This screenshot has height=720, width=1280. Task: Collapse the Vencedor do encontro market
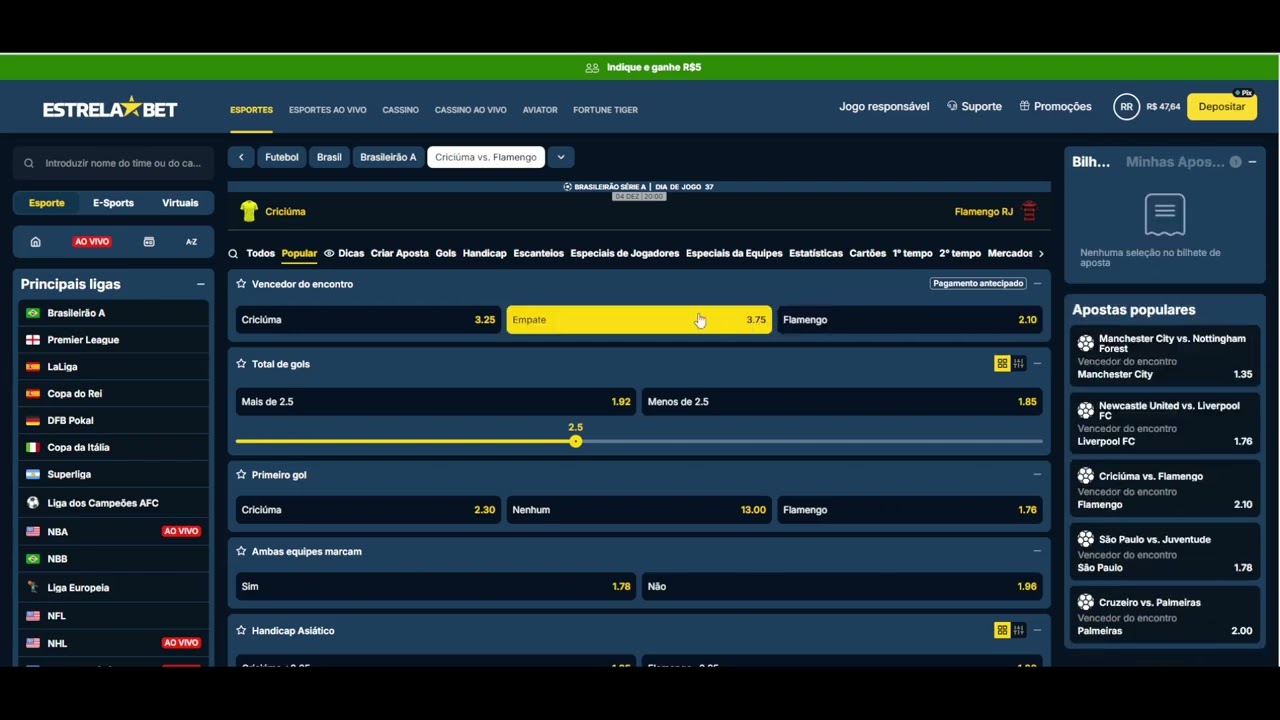1037,284
